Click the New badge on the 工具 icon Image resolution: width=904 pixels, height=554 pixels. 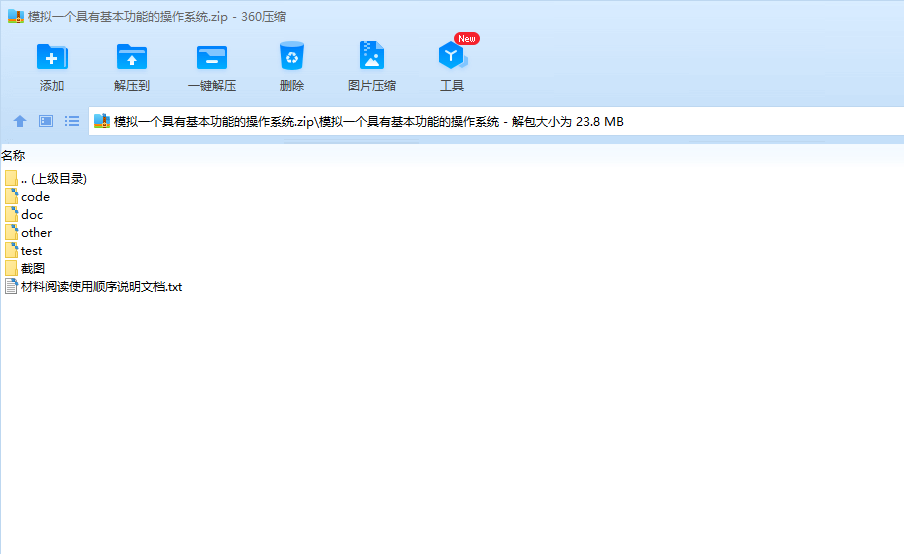pos(467,39)
